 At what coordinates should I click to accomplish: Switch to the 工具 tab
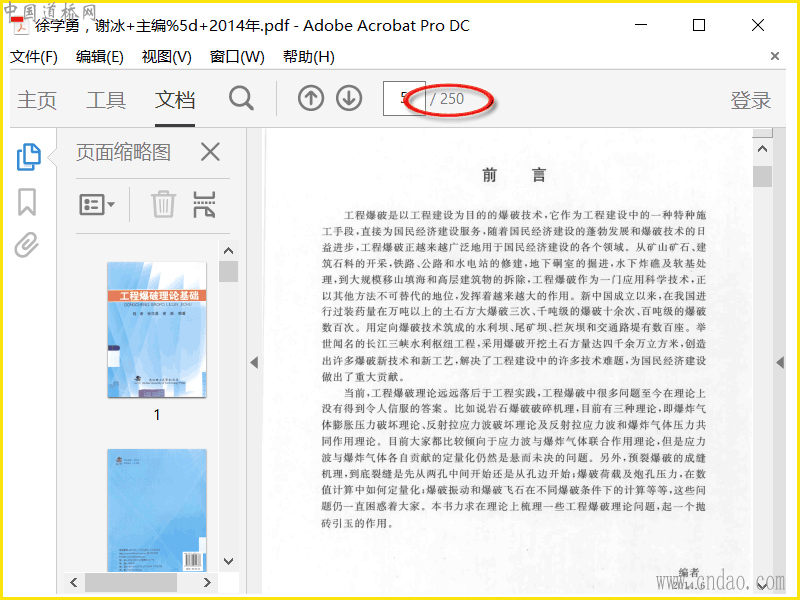[106, 99]
